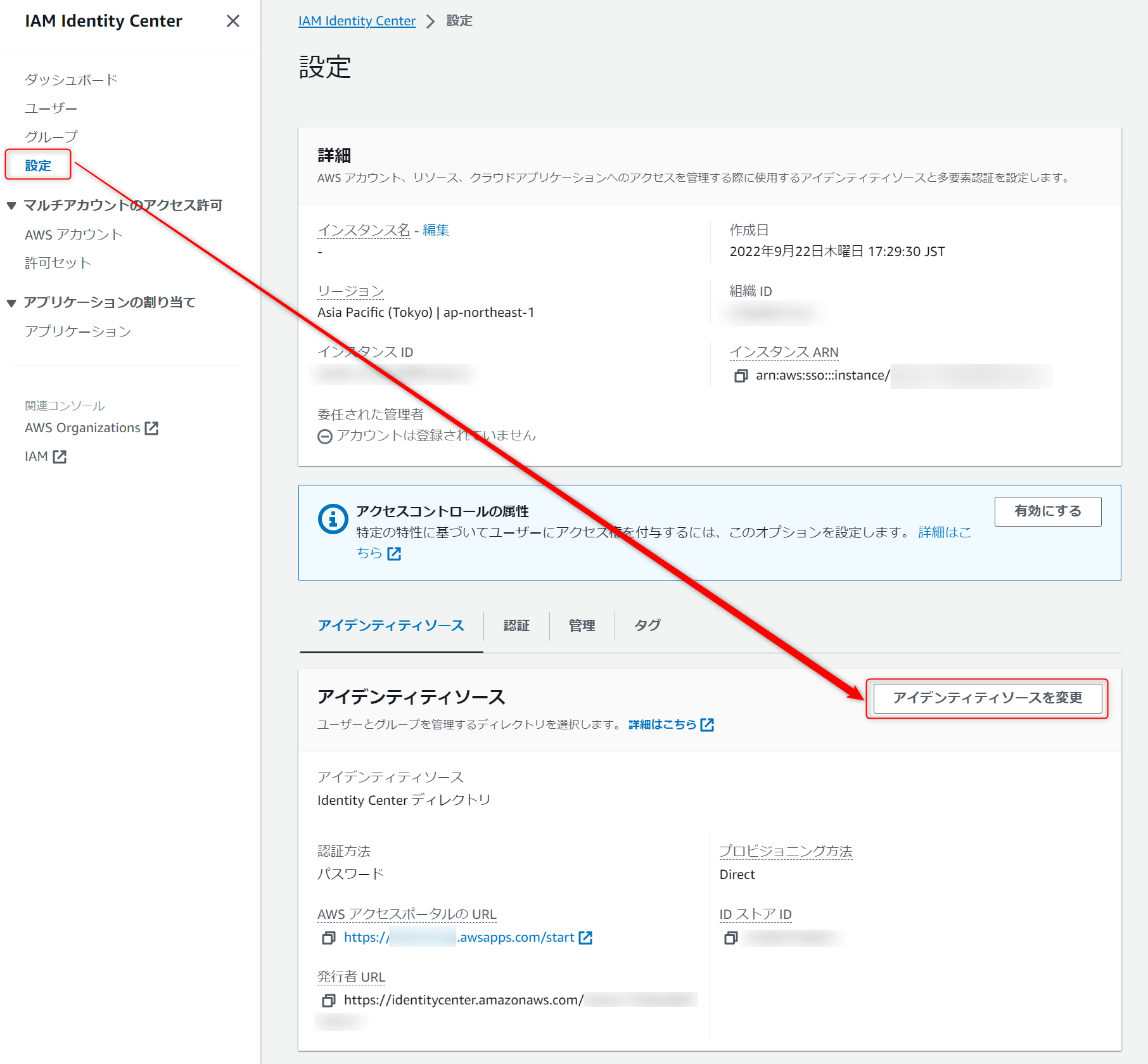
Task: Switch to the 認証 tab
Action: (516, 626)
